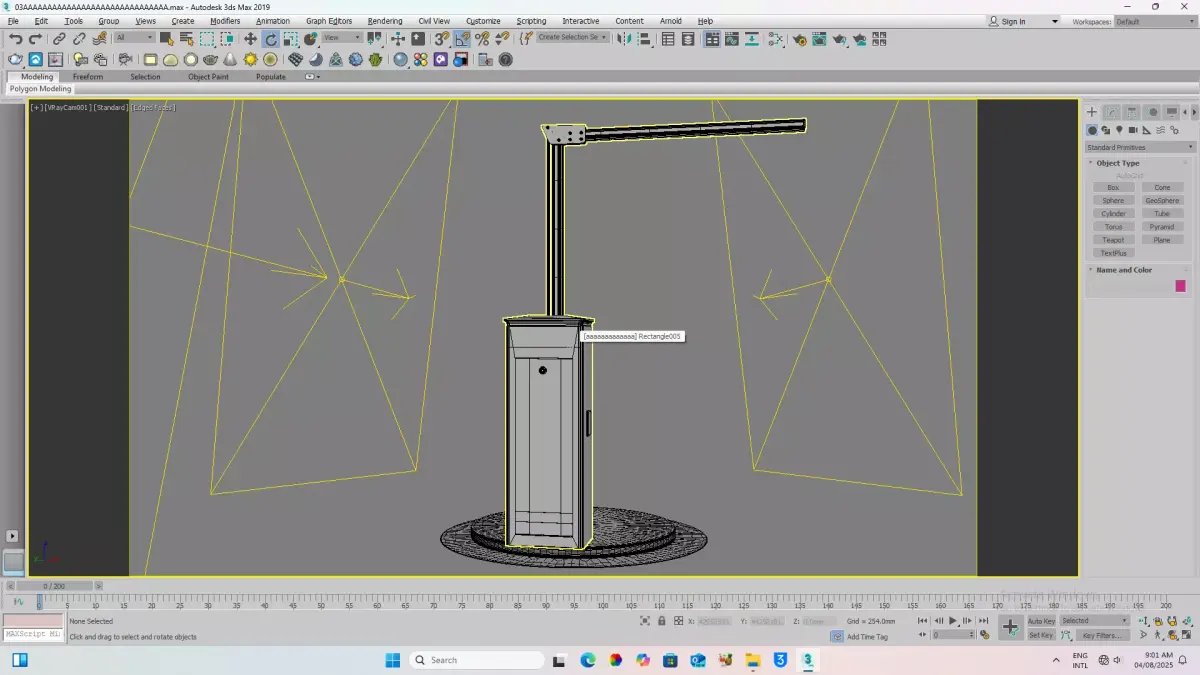The height and width of the screenshot is (675, 1200).
Task: Activate the Select and Rotate tool
Action: 270,39
